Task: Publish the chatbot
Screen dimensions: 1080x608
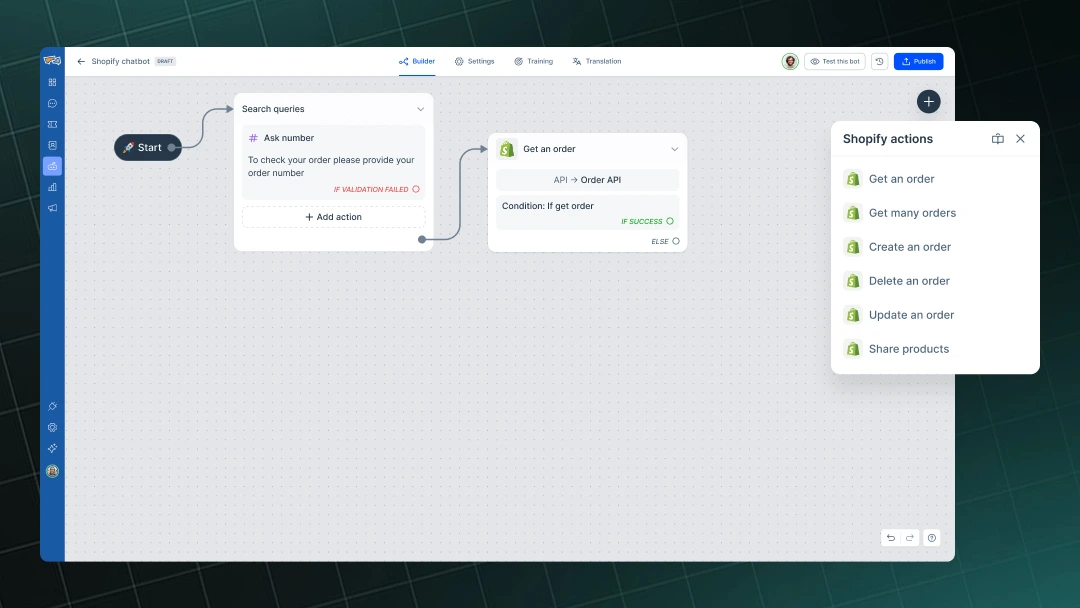Action: [918, 61]
